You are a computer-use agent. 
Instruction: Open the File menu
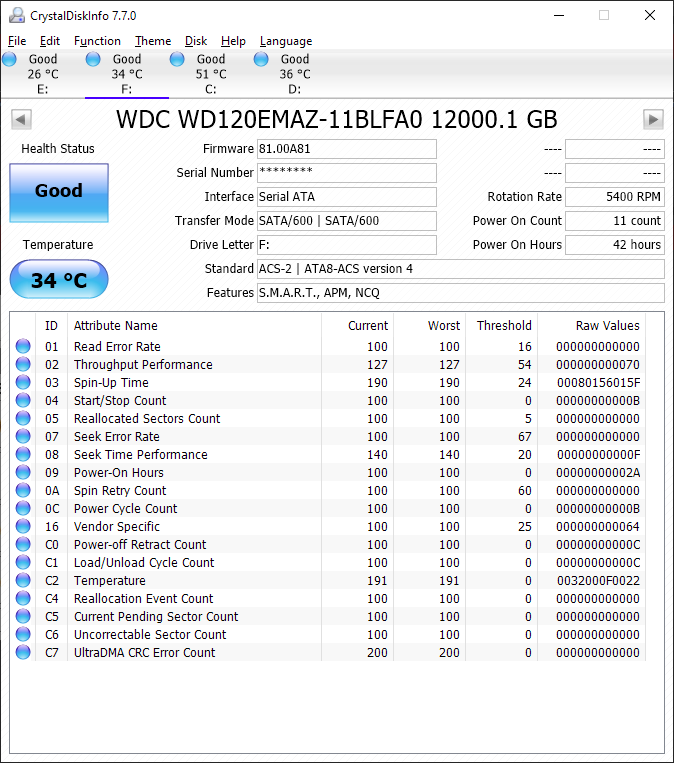coord(17,41)
